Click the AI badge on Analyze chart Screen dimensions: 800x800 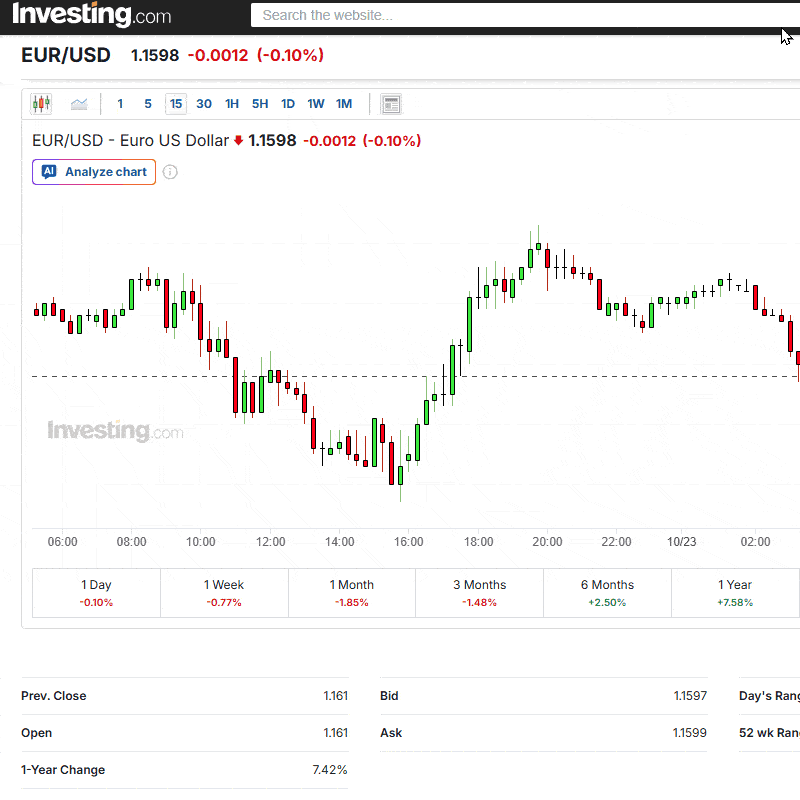tap(49, 172)
